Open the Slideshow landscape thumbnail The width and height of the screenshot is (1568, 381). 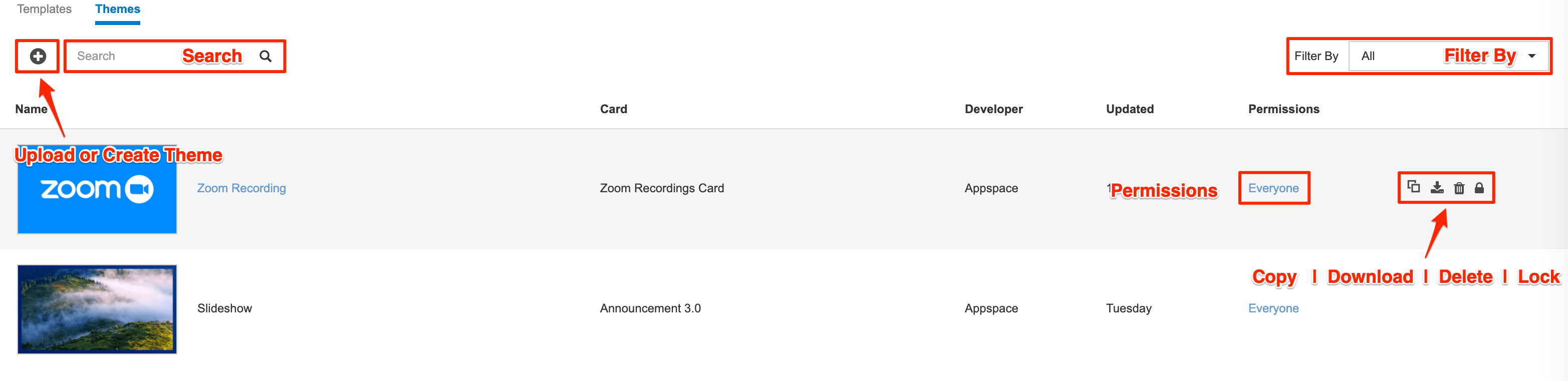pos(97,309)
